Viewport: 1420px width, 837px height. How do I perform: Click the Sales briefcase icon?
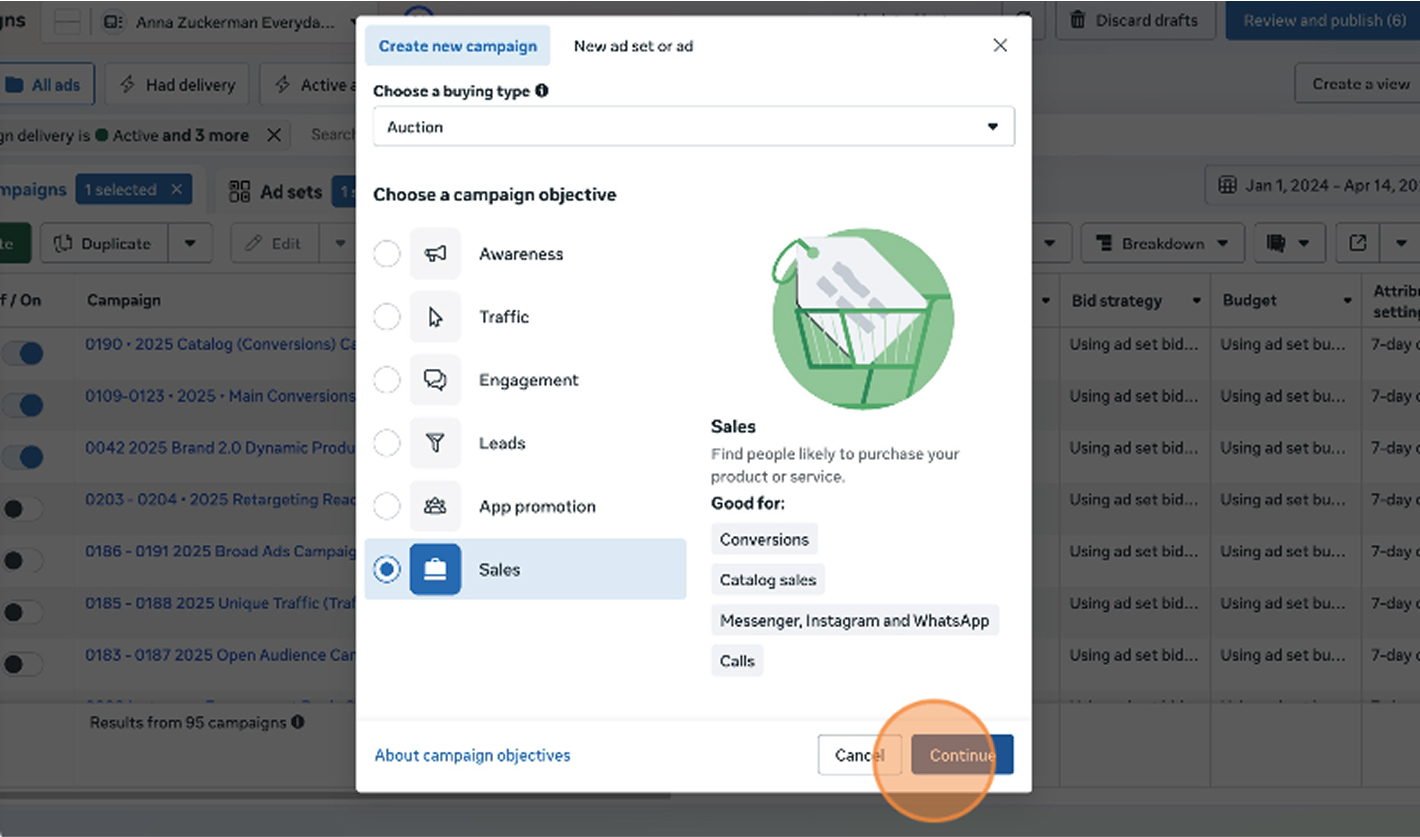pos(435,569)
